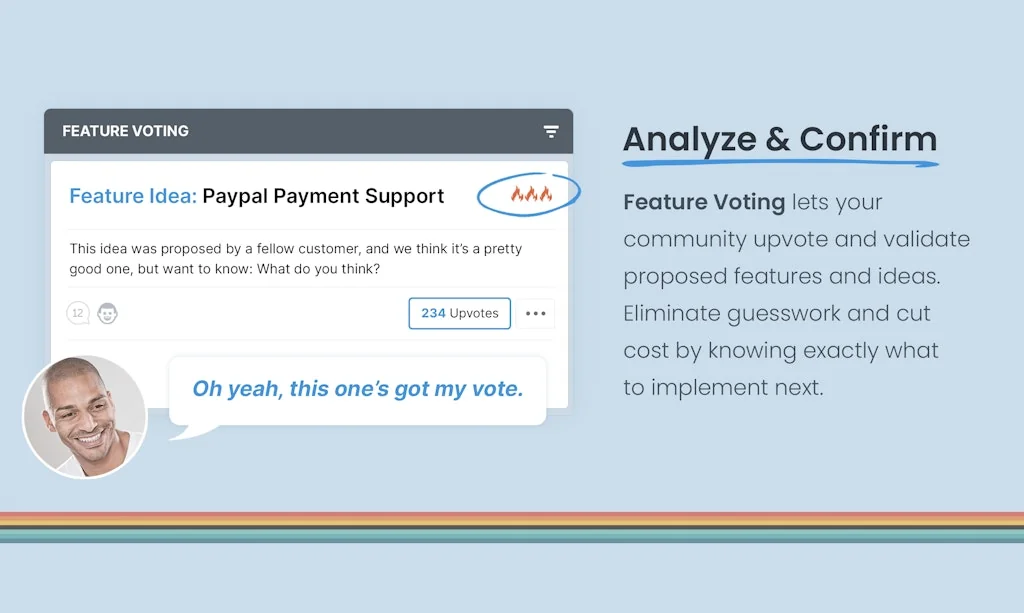Click the blue 'Feature Idea:' label
This screenshot has width=1024, height=613.
point(132,196)
